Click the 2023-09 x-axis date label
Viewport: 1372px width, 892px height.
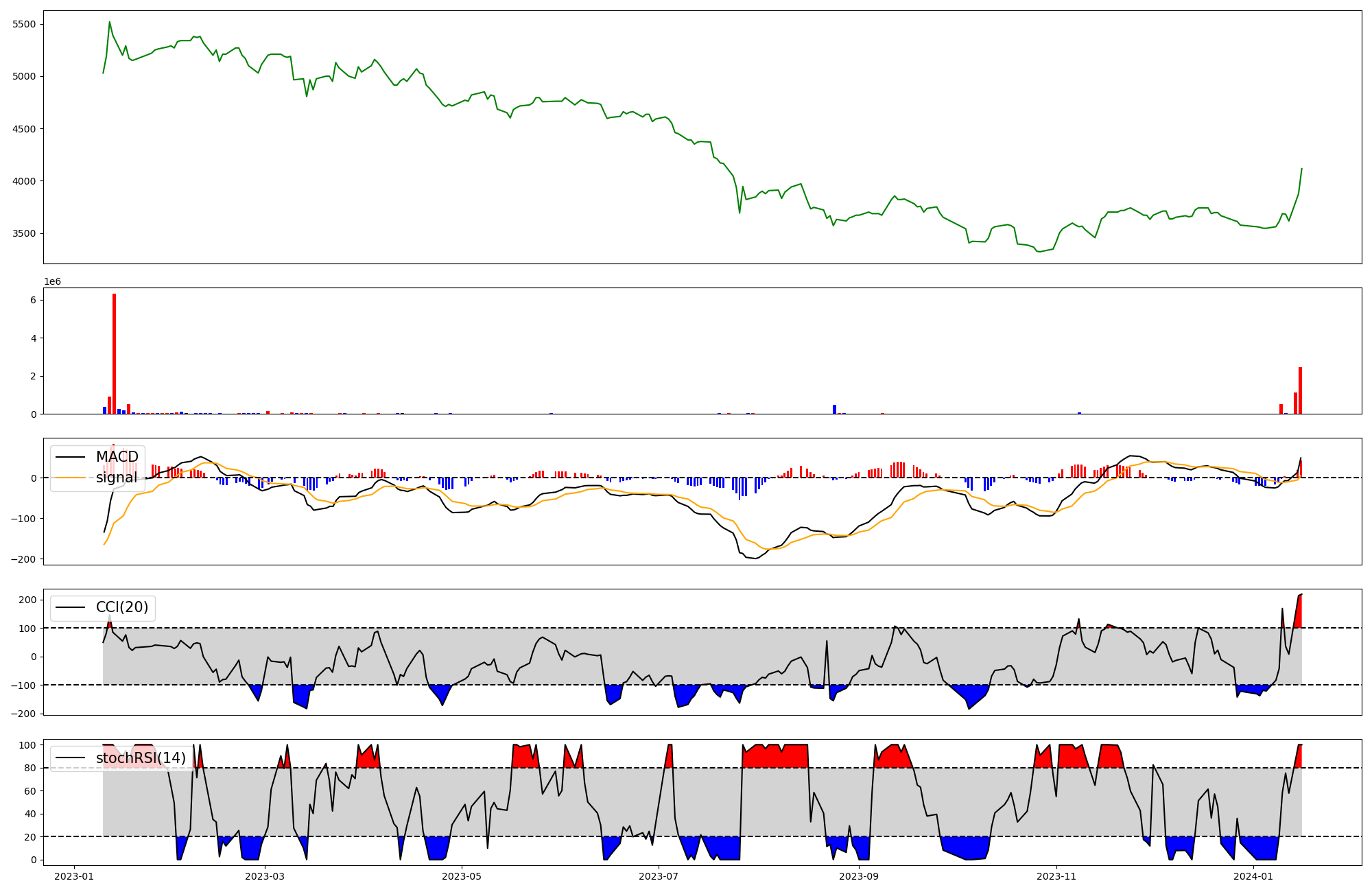coord(858,876)
